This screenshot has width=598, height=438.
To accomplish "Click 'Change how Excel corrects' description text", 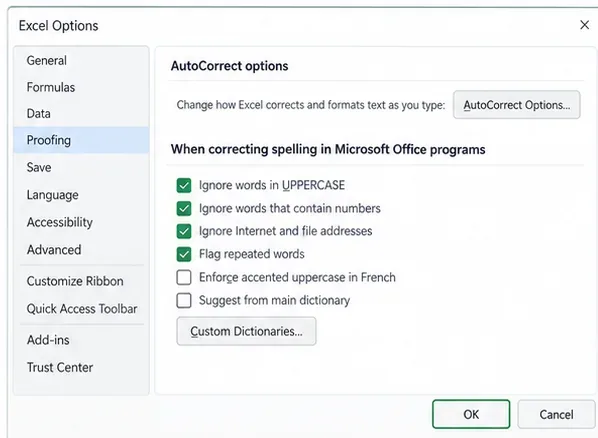I will tap(311, 105).
